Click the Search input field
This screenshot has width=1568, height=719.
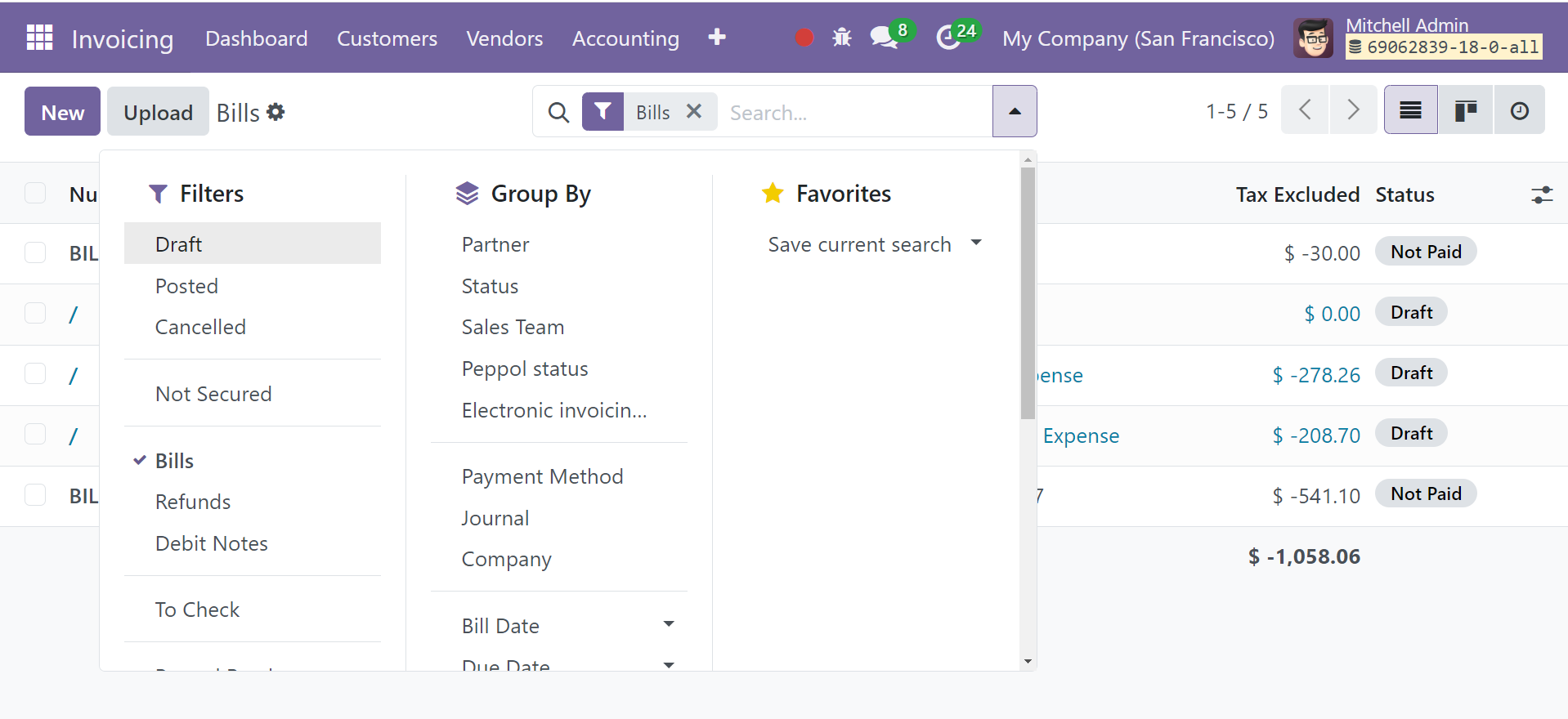click(857, 112)
